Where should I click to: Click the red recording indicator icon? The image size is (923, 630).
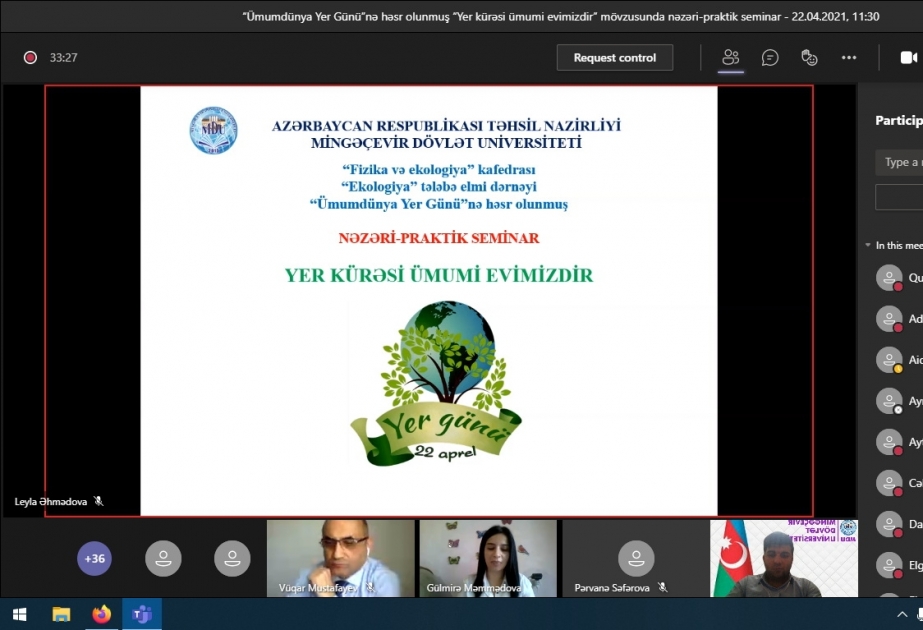coord(30,58)
